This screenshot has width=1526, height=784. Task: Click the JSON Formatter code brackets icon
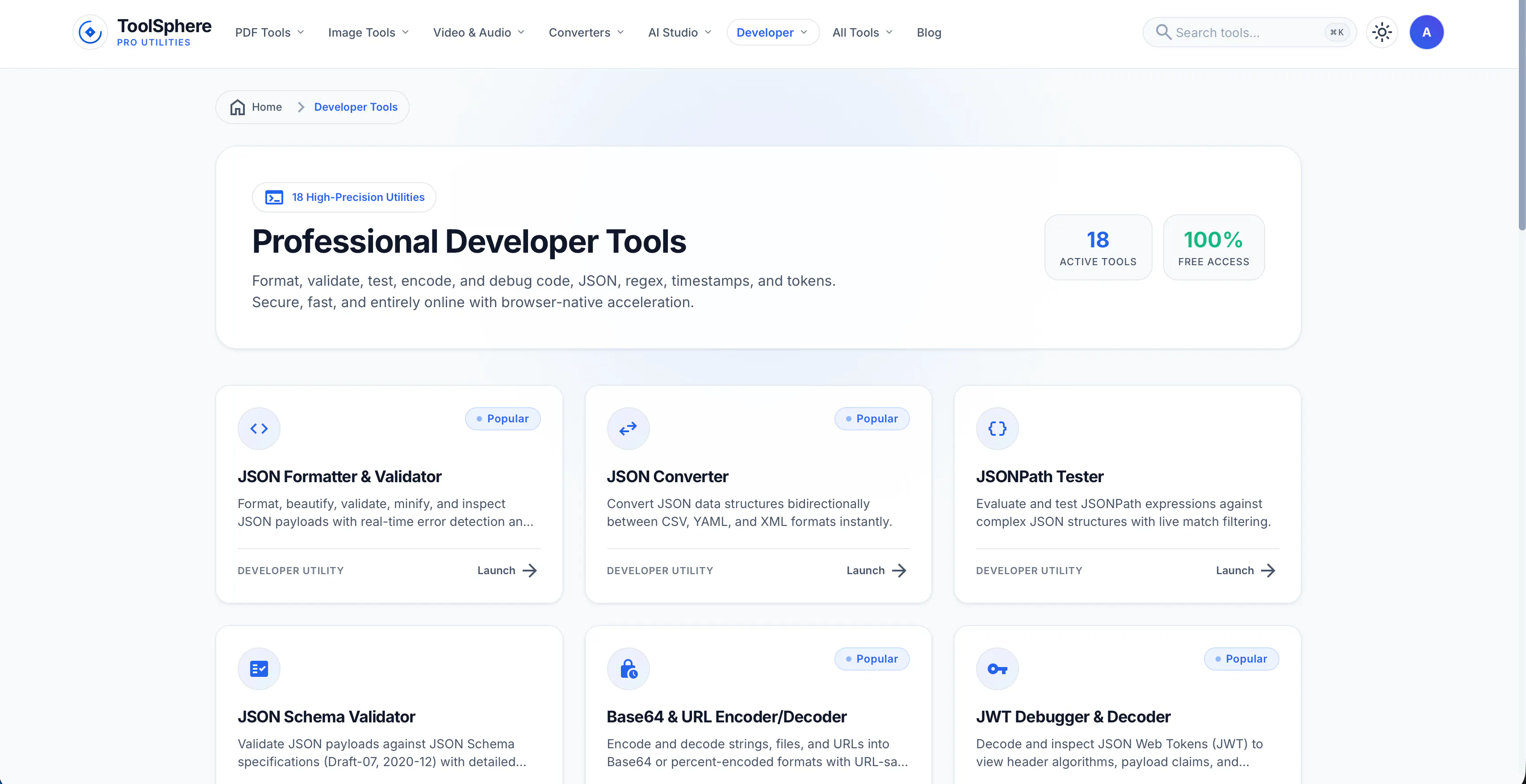pyautogui.click(x=259, y=429)
